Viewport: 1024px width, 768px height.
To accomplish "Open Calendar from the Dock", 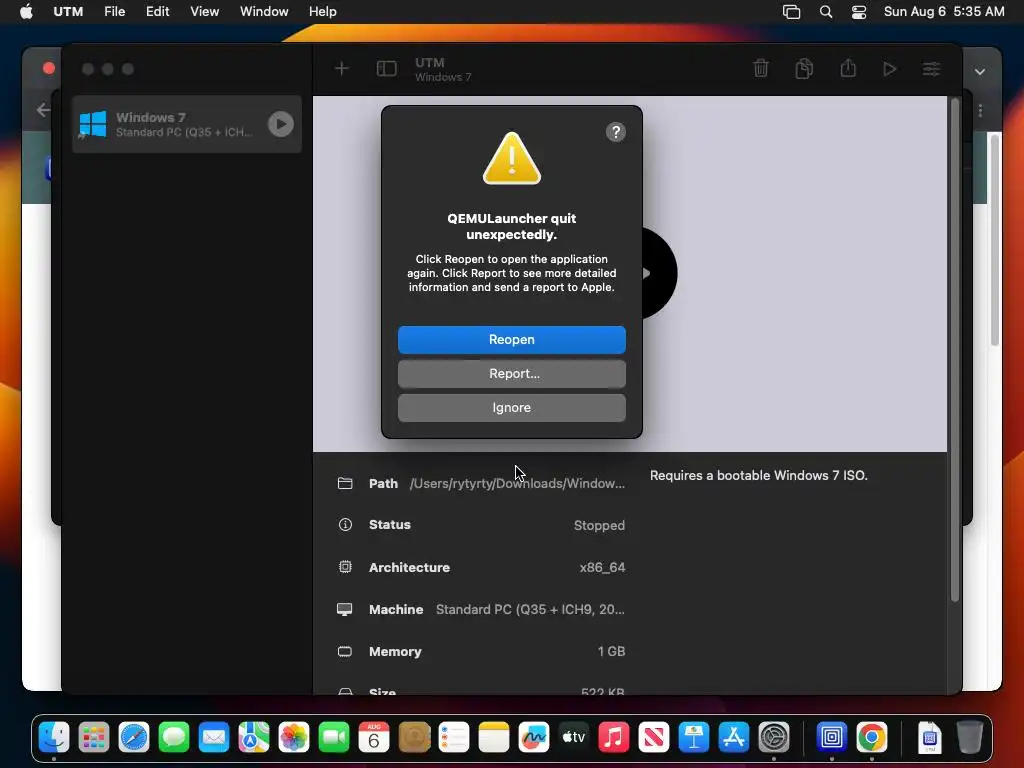I will pyautogui.click(x=374, y=737).
